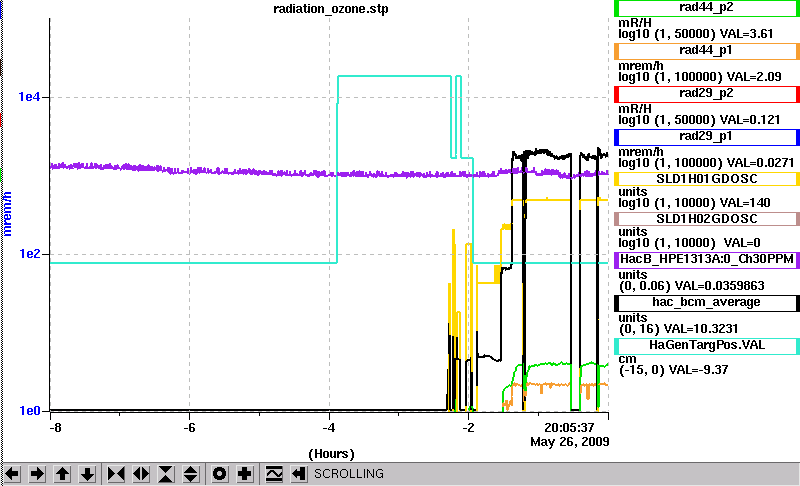This screenshot has height=486, width=800.
Task: Click the -8 hours X-axis tick label
Action: [x=55, y=427]
